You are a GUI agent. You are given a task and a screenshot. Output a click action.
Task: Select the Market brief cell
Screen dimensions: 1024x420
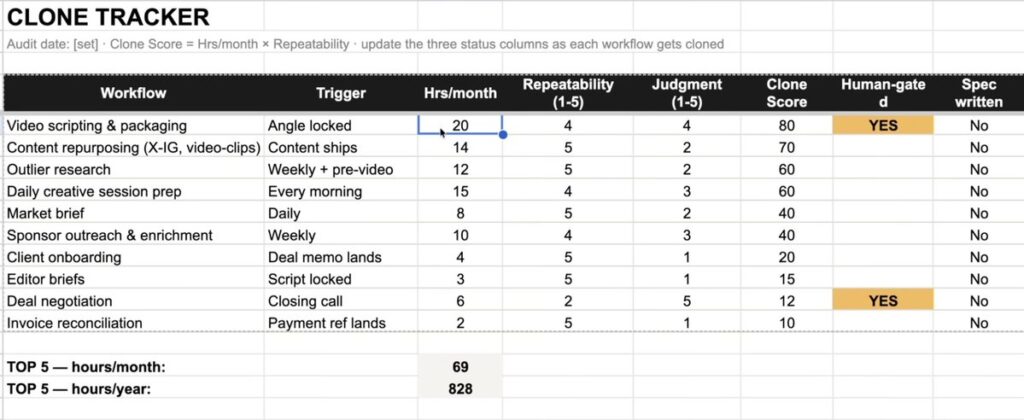(133, 214)
